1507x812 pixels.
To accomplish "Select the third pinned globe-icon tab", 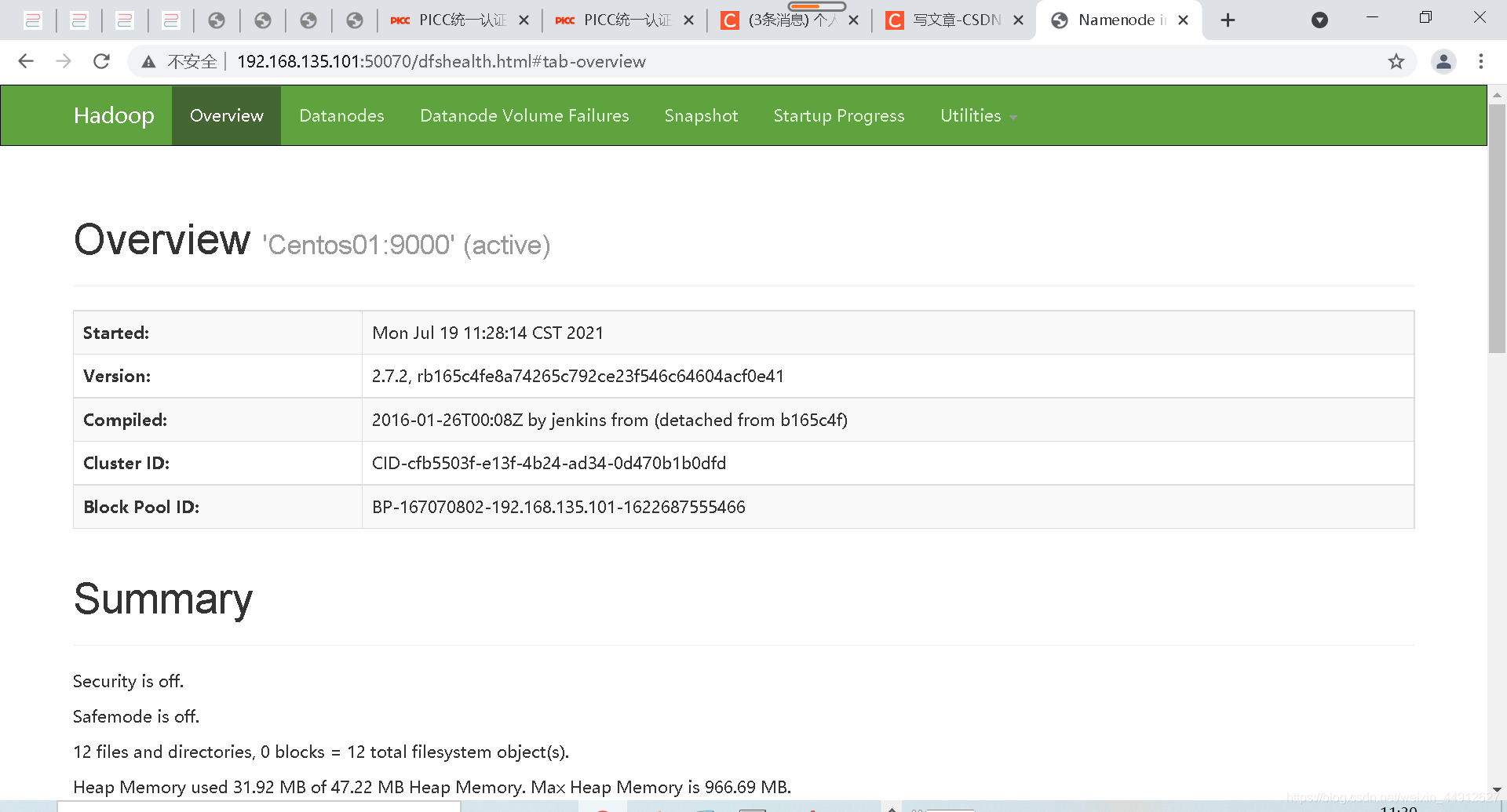I will [308, 20].
